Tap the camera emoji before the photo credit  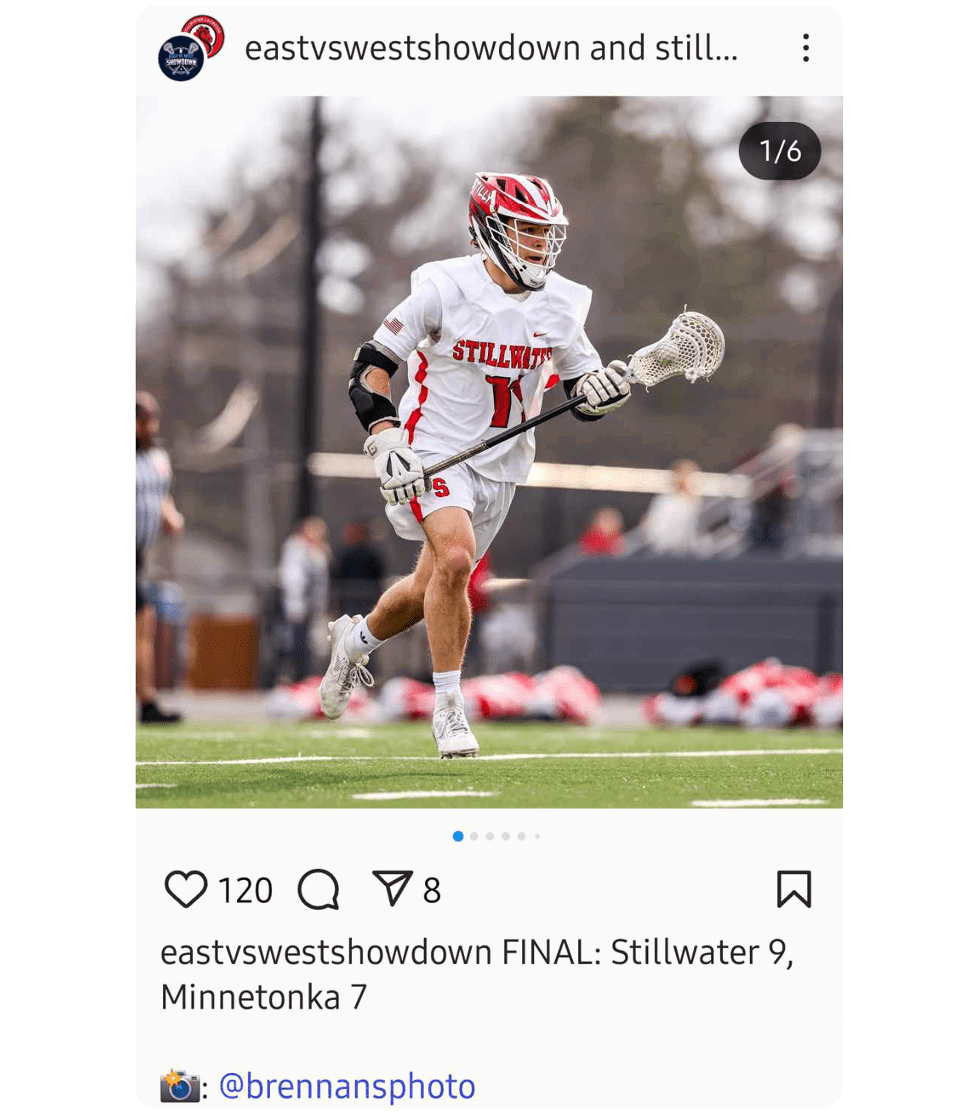click(180, 1086)
